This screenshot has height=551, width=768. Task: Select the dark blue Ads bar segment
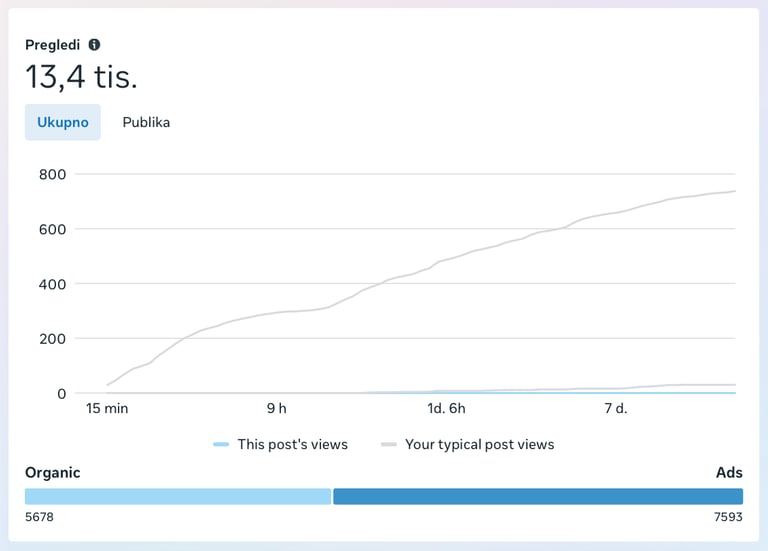point(538,496)
